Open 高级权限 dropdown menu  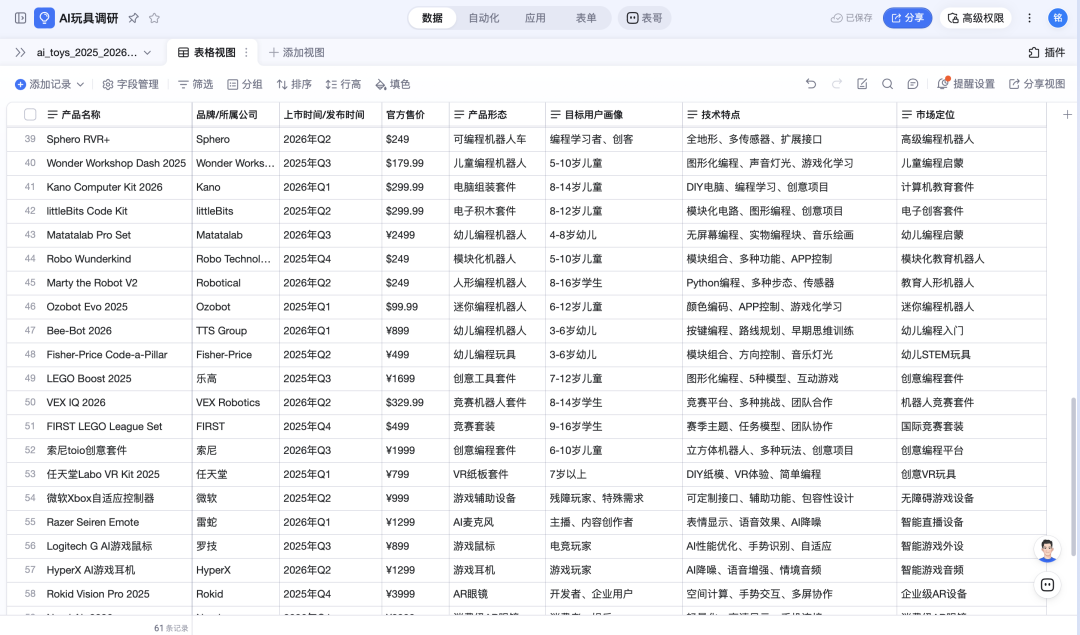(x=977, y=18)
